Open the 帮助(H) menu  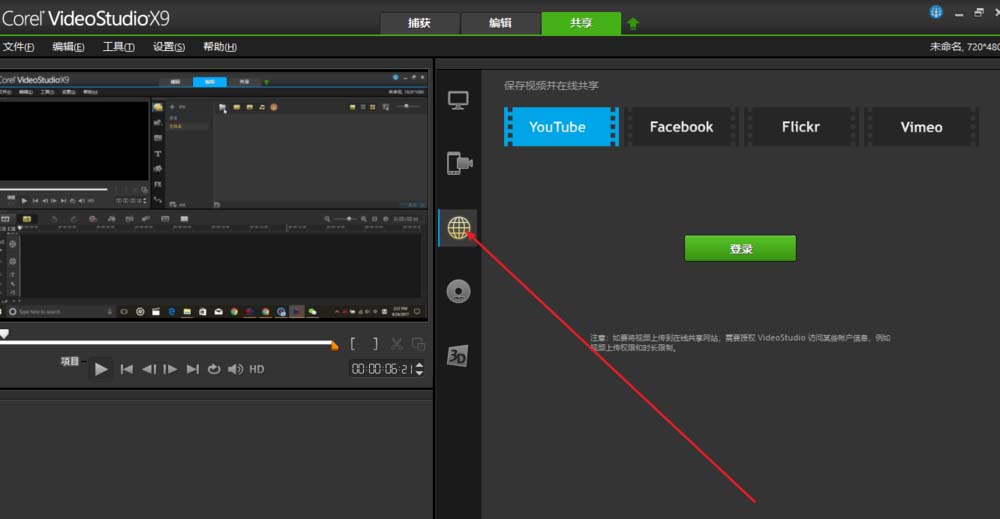[x=220, y=47]
